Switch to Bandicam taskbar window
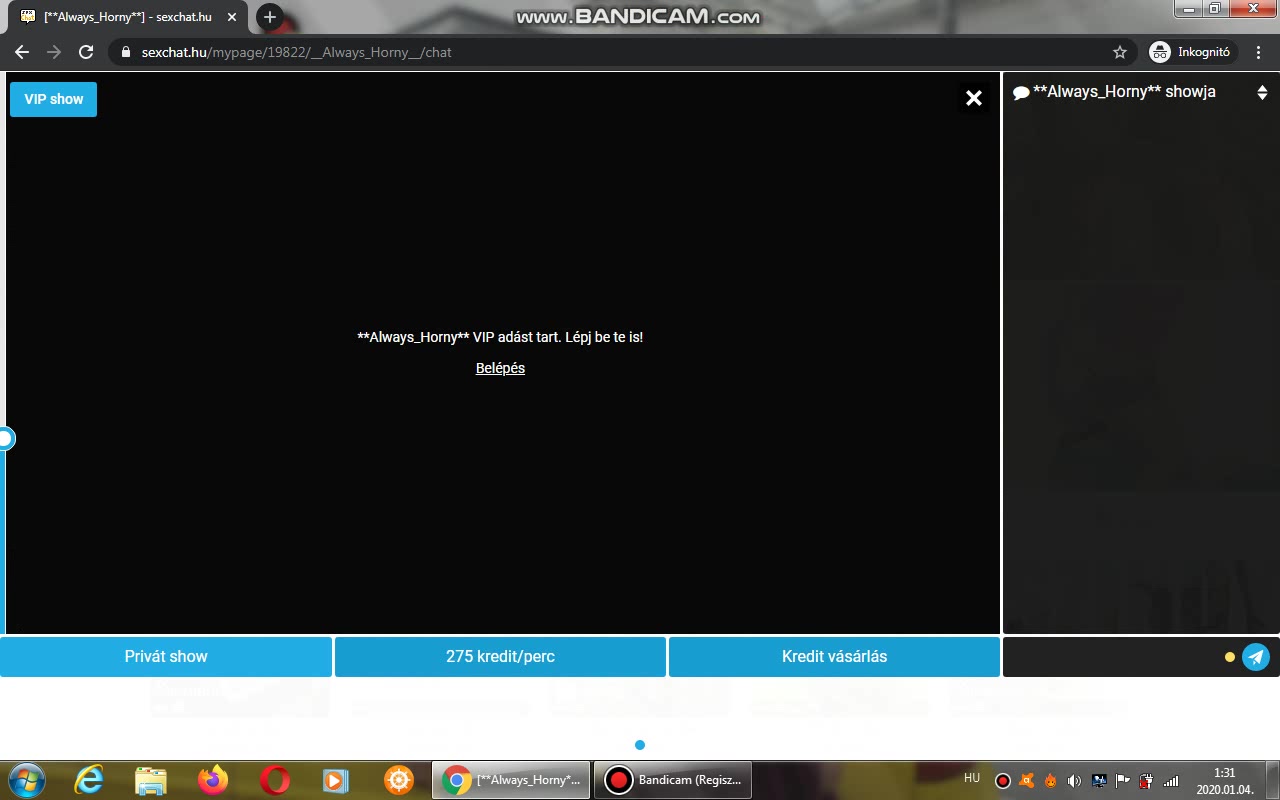1280x800 pixels. (673, 780)
